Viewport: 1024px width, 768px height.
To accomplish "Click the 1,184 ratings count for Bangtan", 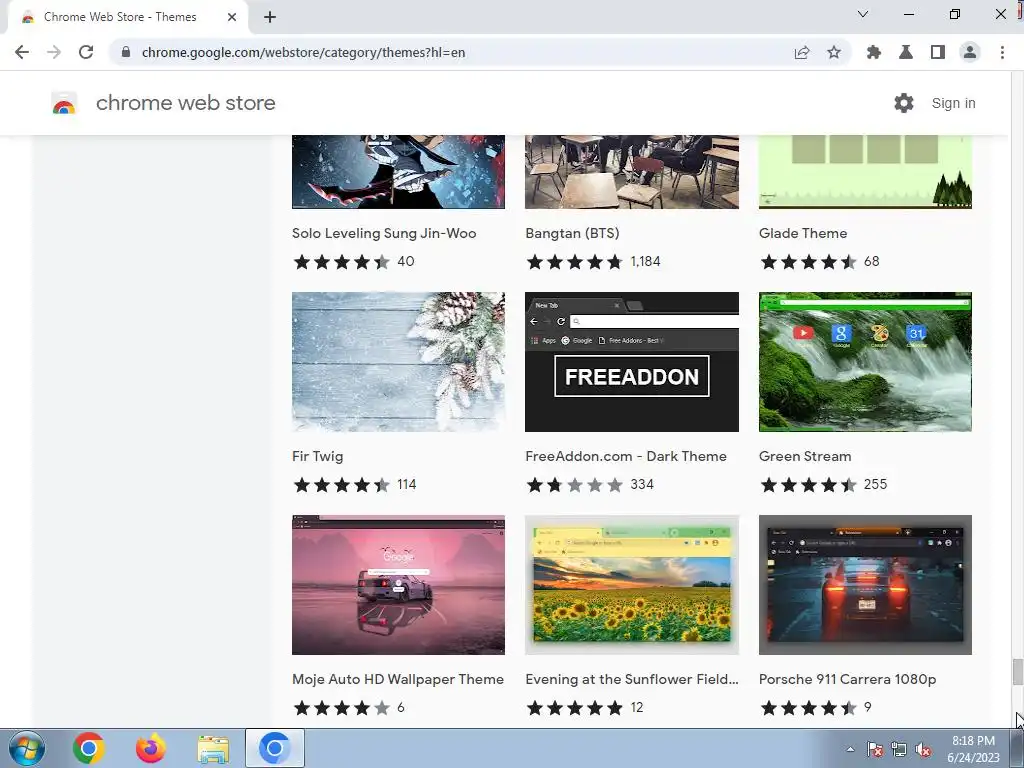I will [x=645, y=261].
